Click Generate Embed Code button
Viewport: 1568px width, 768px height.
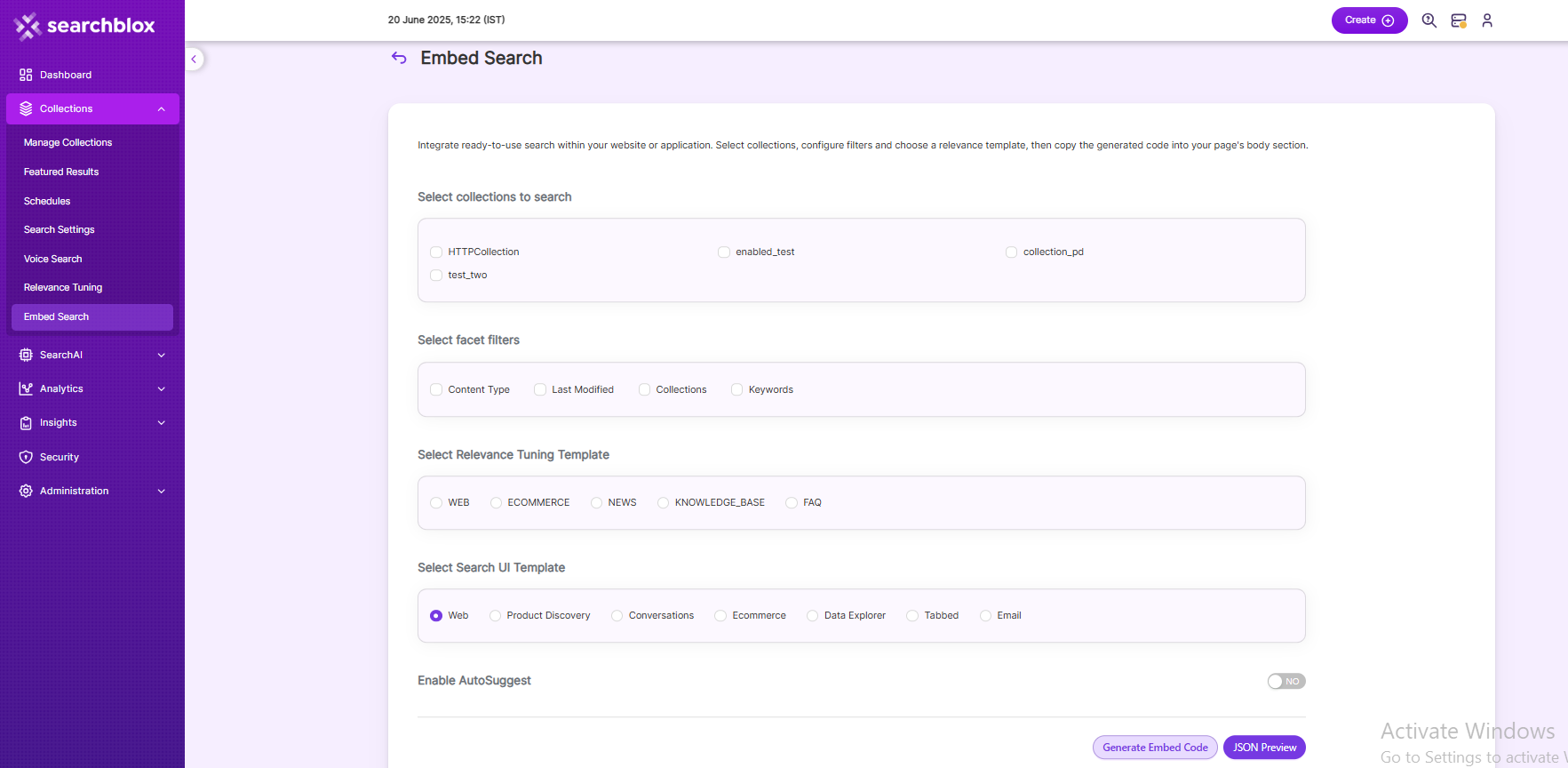(x=1155, y=748)
